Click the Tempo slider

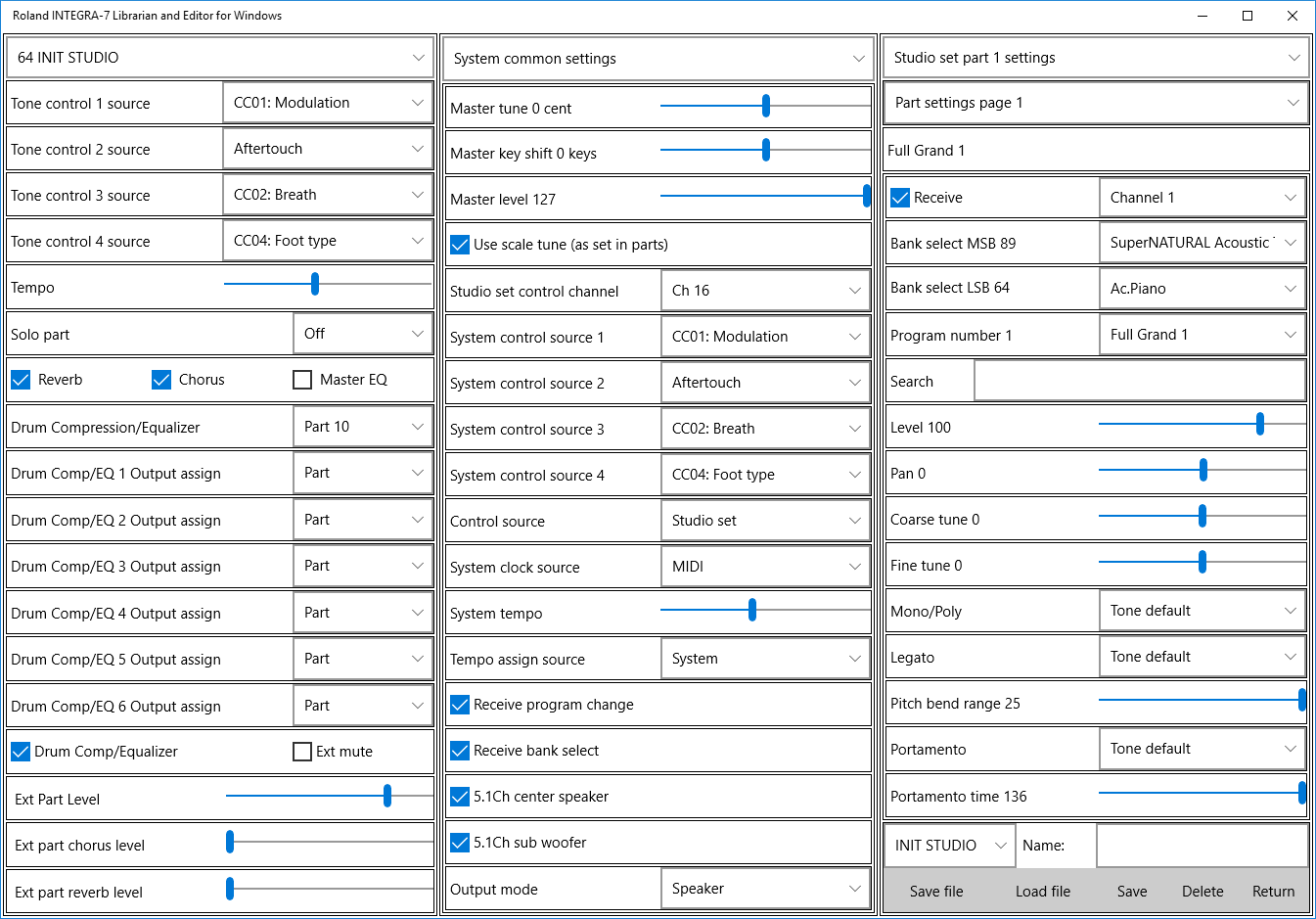[328, 284]
